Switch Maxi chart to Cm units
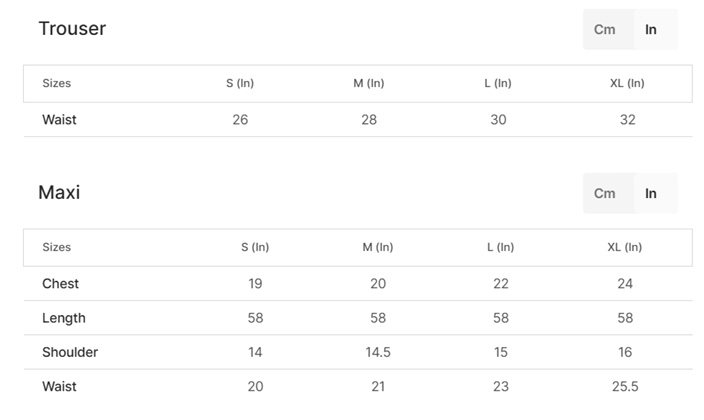This screenshot has width=704, height=420. 605,193
